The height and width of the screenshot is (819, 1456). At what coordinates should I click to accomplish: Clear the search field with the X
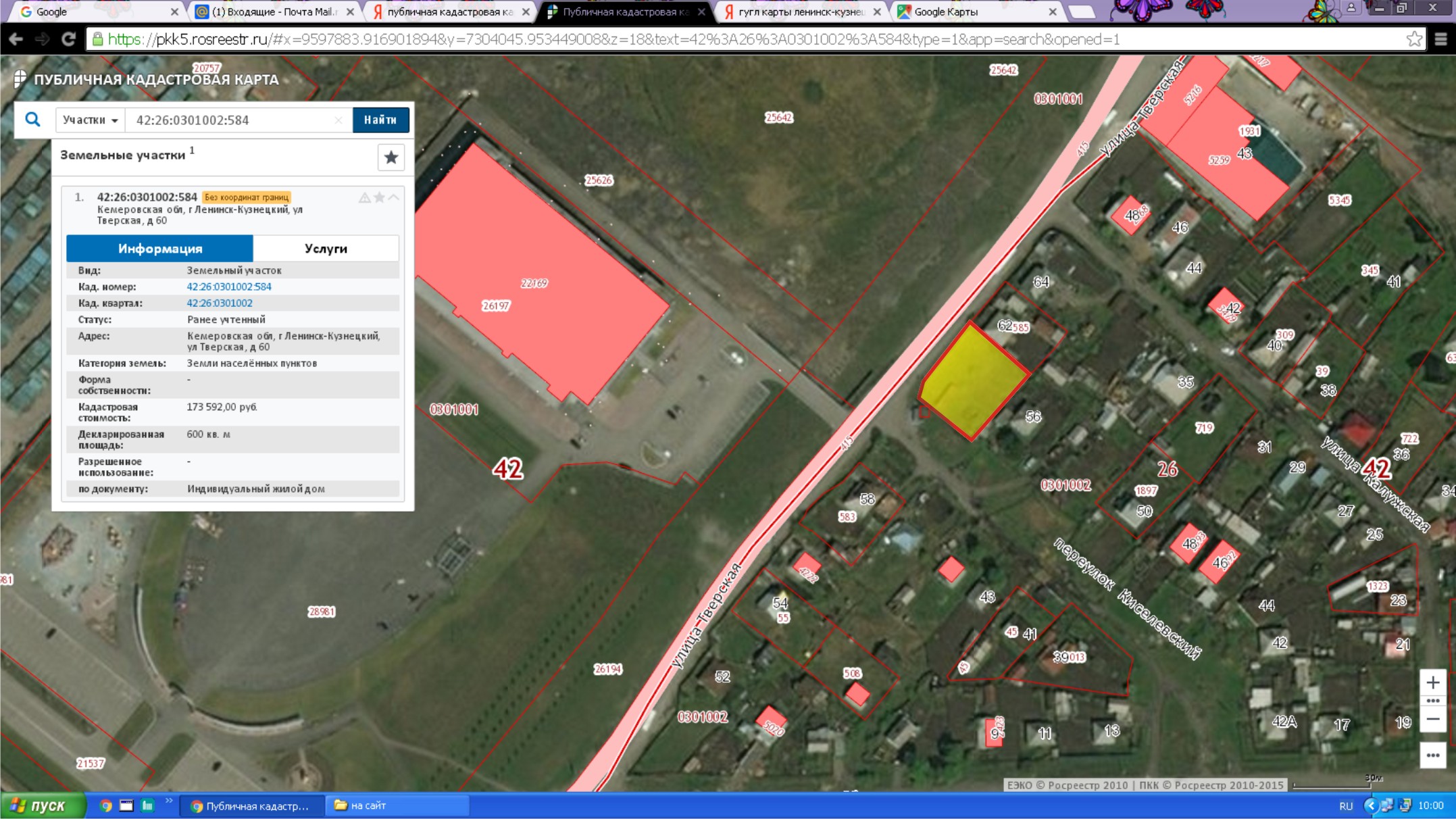[338, 120]
